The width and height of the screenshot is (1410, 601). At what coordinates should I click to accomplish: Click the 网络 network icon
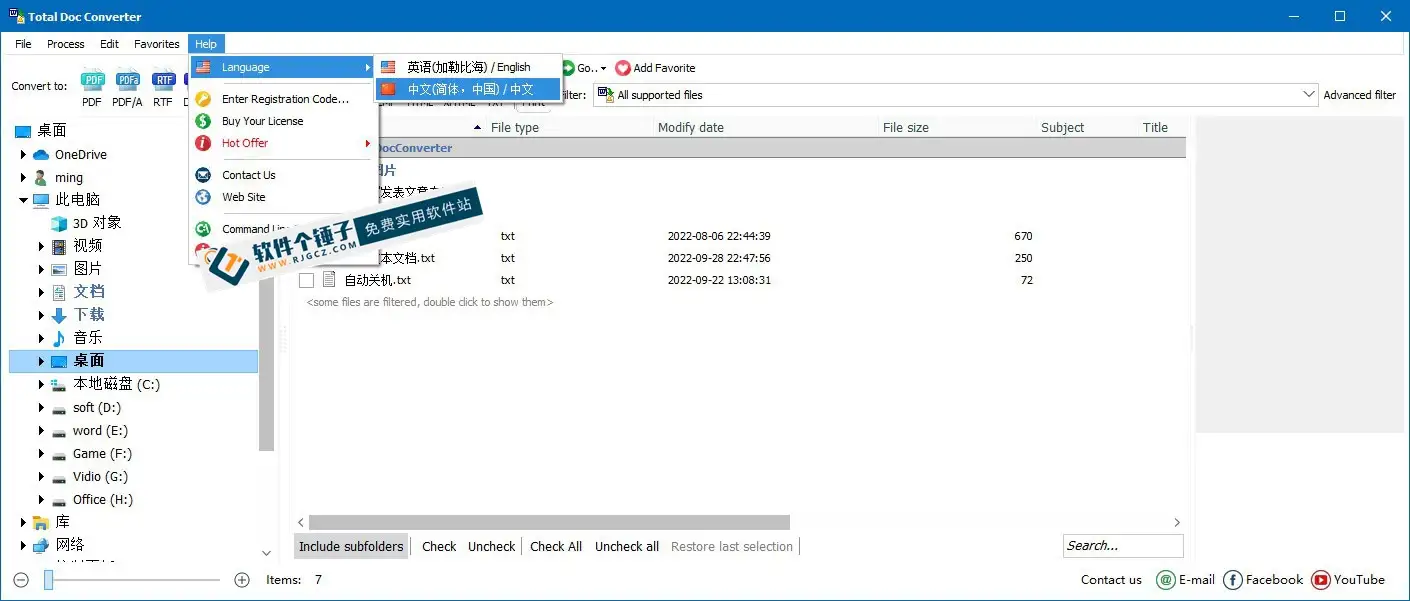pyautogui.click(x=41, y=545)
